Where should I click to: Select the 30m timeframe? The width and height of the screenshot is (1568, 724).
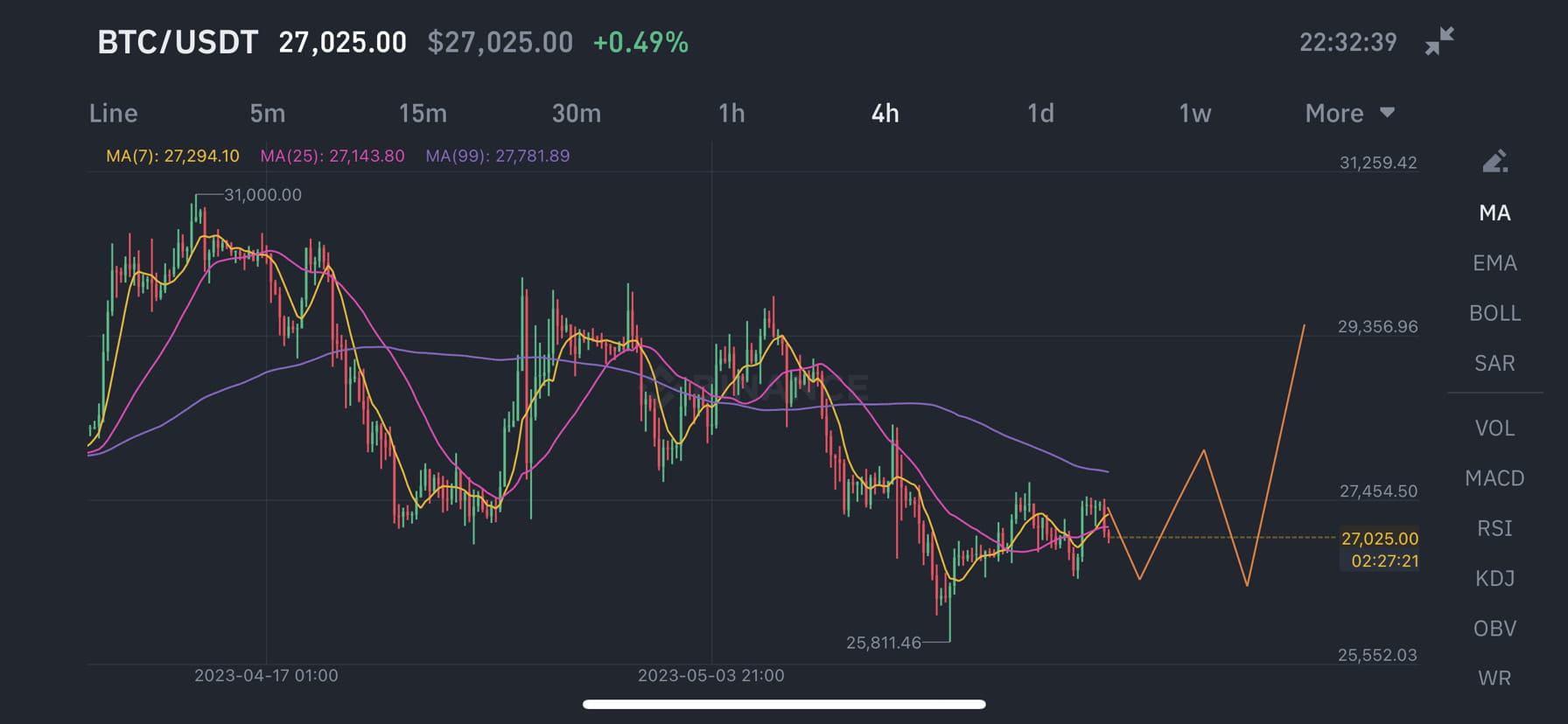(577, 114)
